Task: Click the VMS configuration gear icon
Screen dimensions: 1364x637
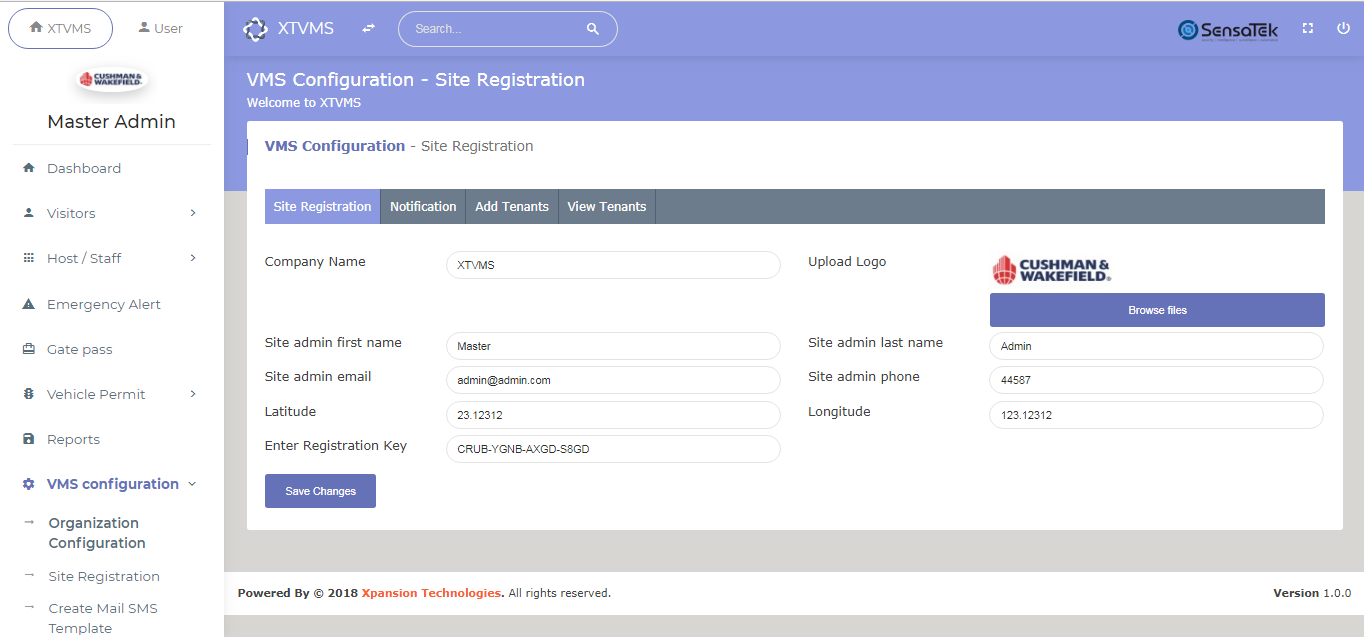Action: 28,484
